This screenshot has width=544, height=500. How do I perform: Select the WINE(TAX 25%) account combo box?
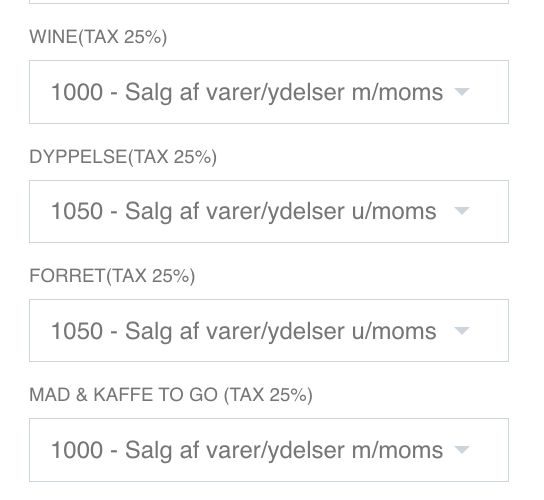pos(269,92)
